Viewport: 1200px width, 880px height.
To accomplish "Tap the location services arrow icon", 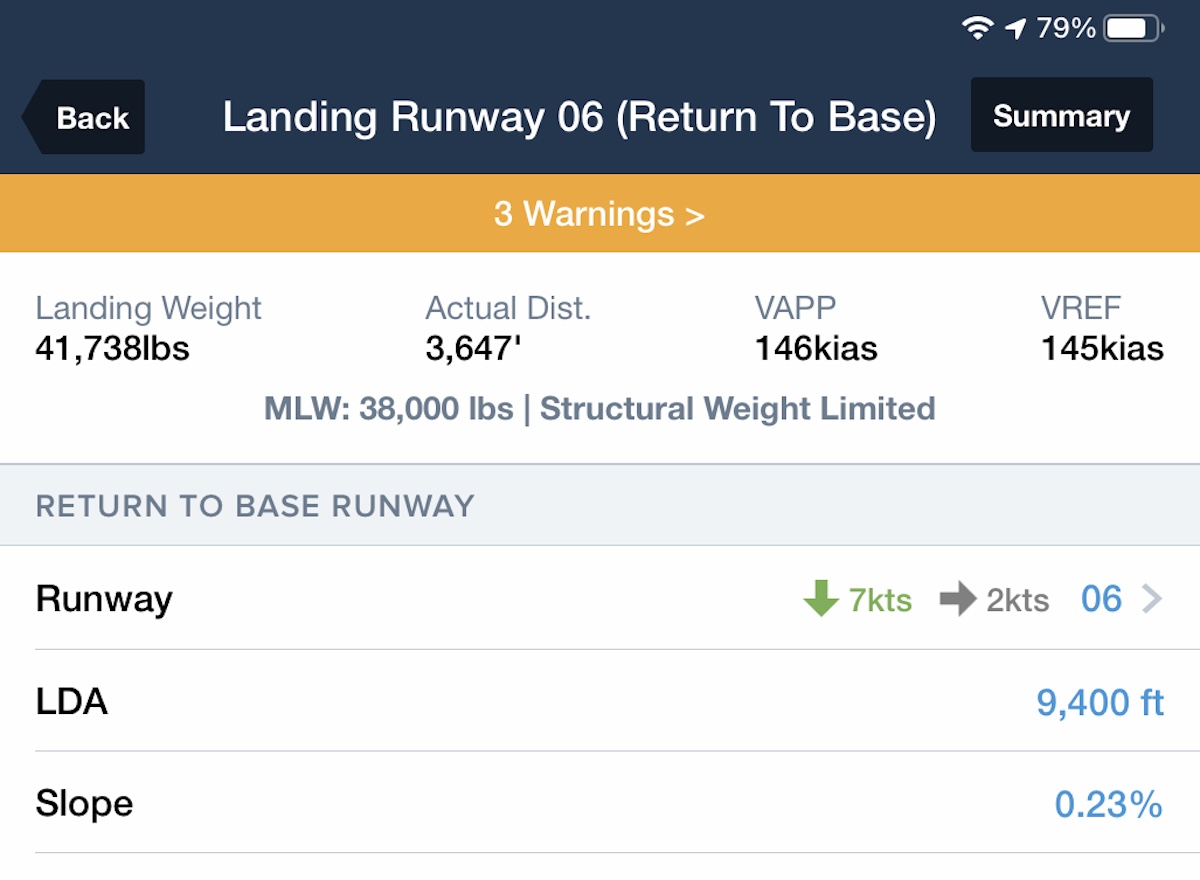I will 1015,29.
